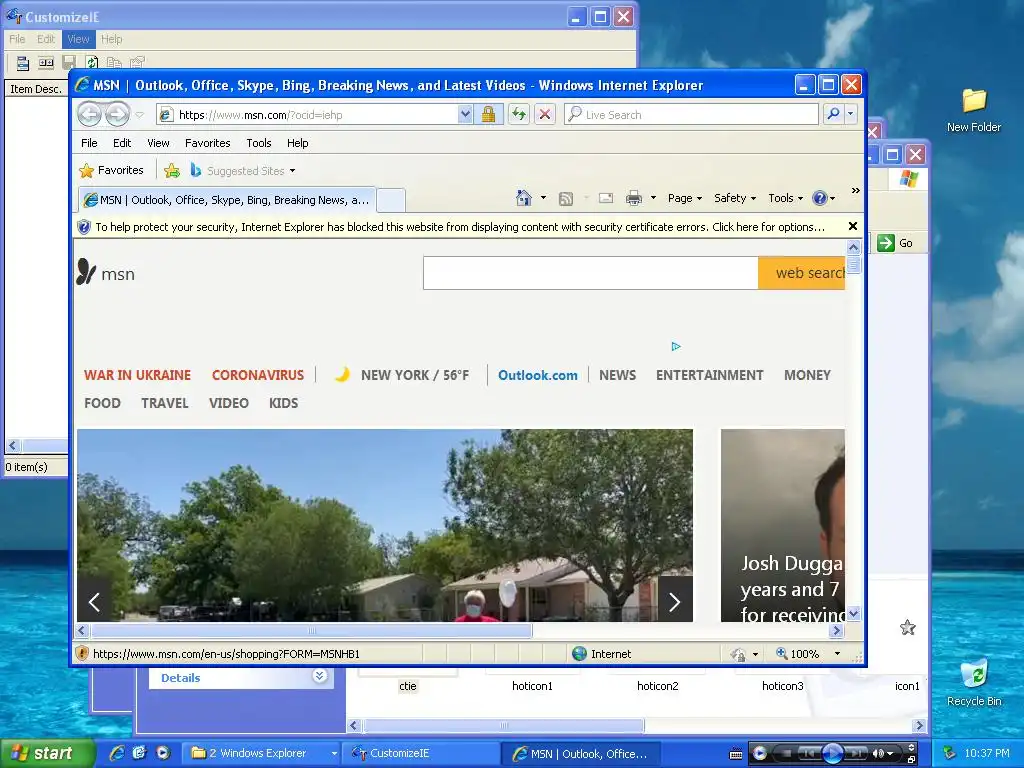Click the Internet security zone indicator
1024x768 pixels.
point(602,654)
